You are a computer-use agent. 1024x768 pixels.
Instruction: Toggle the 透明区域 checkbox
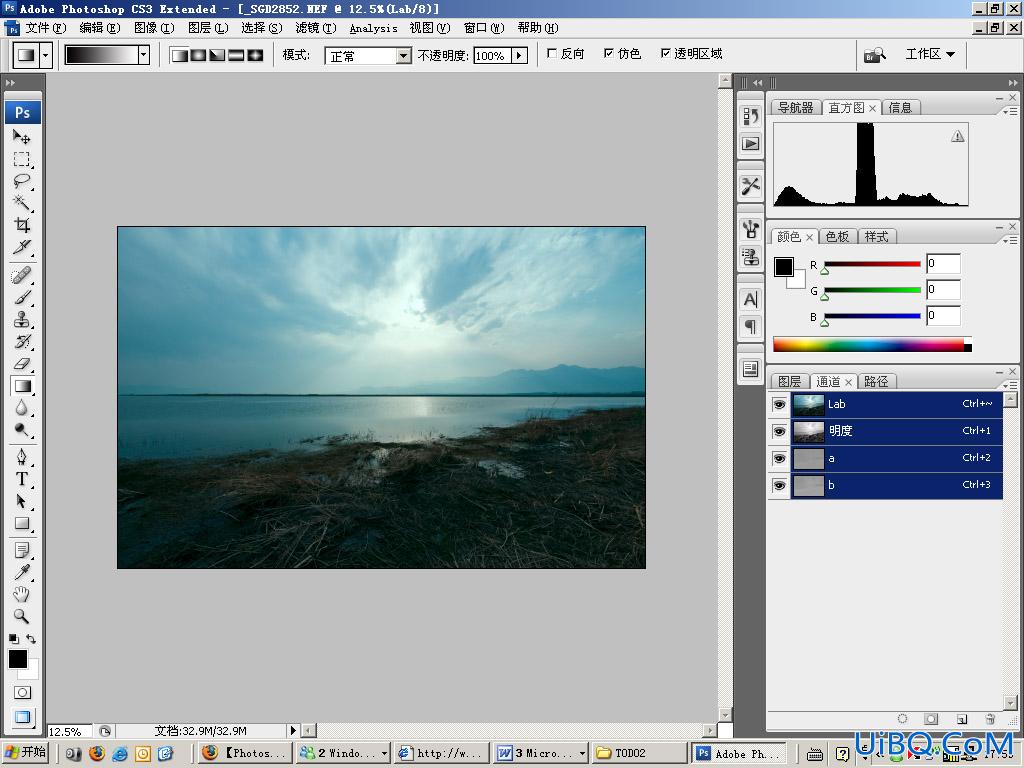point(665,54)
